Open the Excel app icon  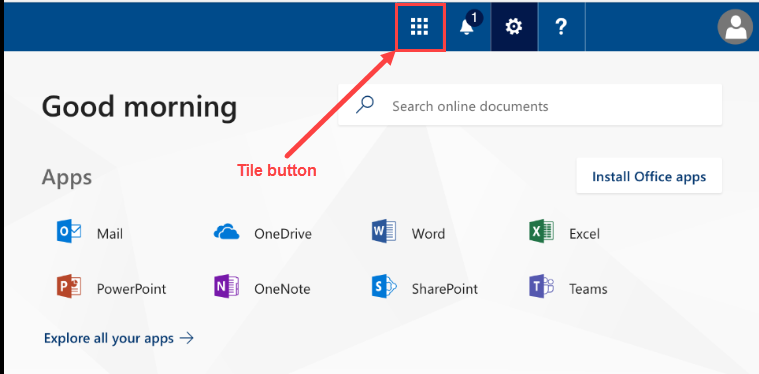541,231
